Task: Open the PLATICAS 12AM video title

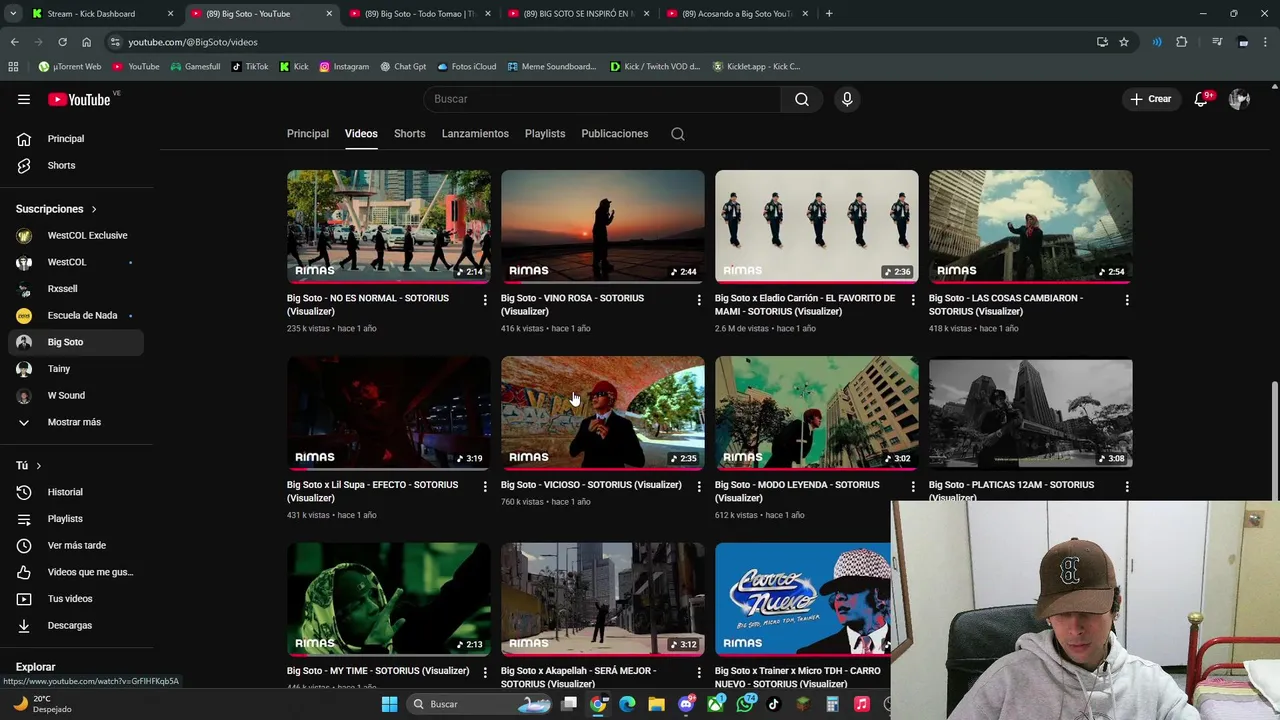Action: [1011, 489]
